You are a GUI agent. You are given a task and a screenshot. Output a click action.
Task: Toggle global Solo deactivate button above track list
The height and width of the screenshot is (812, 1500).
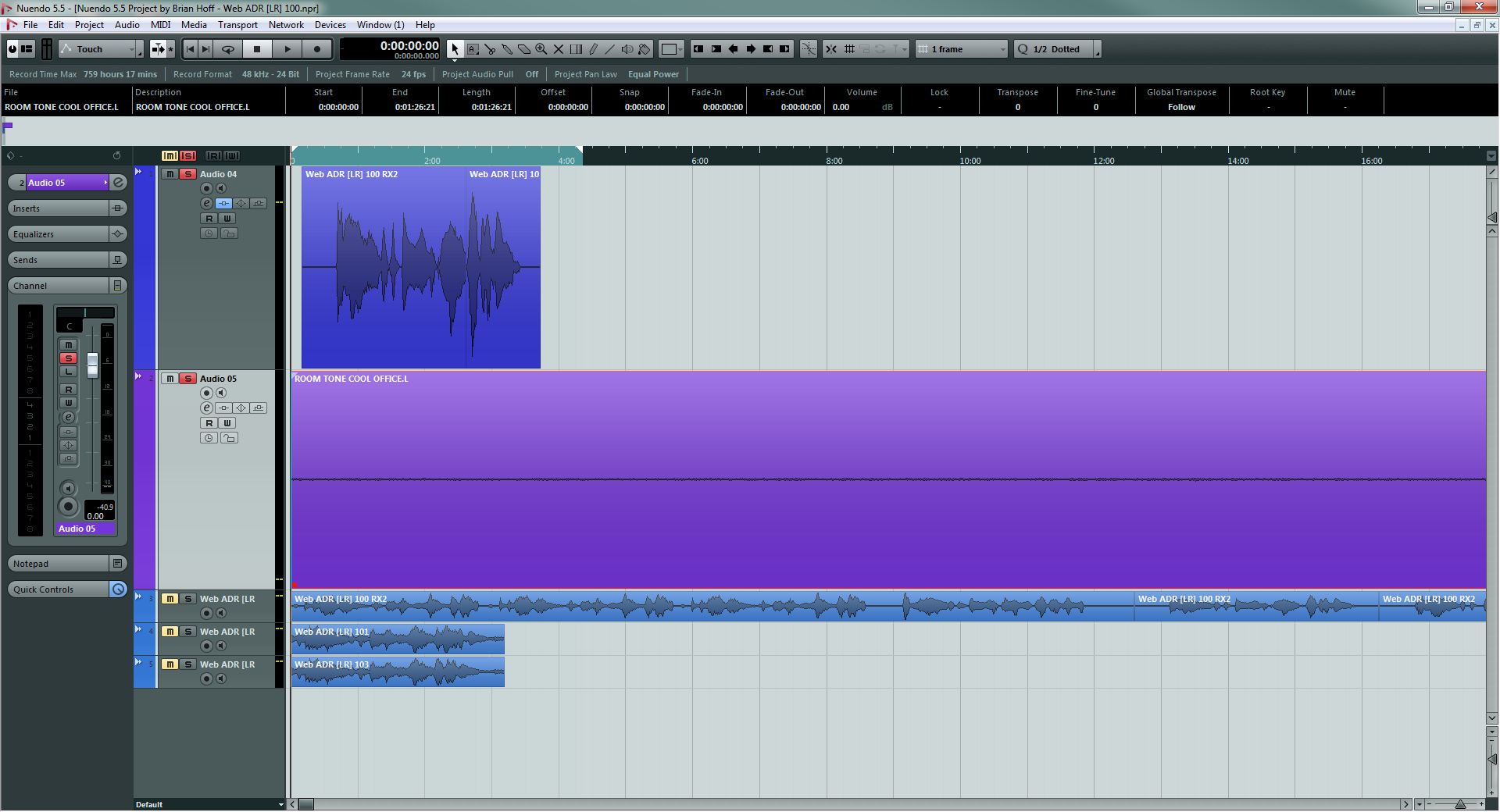pyautogui.click(x=188, y=156)
